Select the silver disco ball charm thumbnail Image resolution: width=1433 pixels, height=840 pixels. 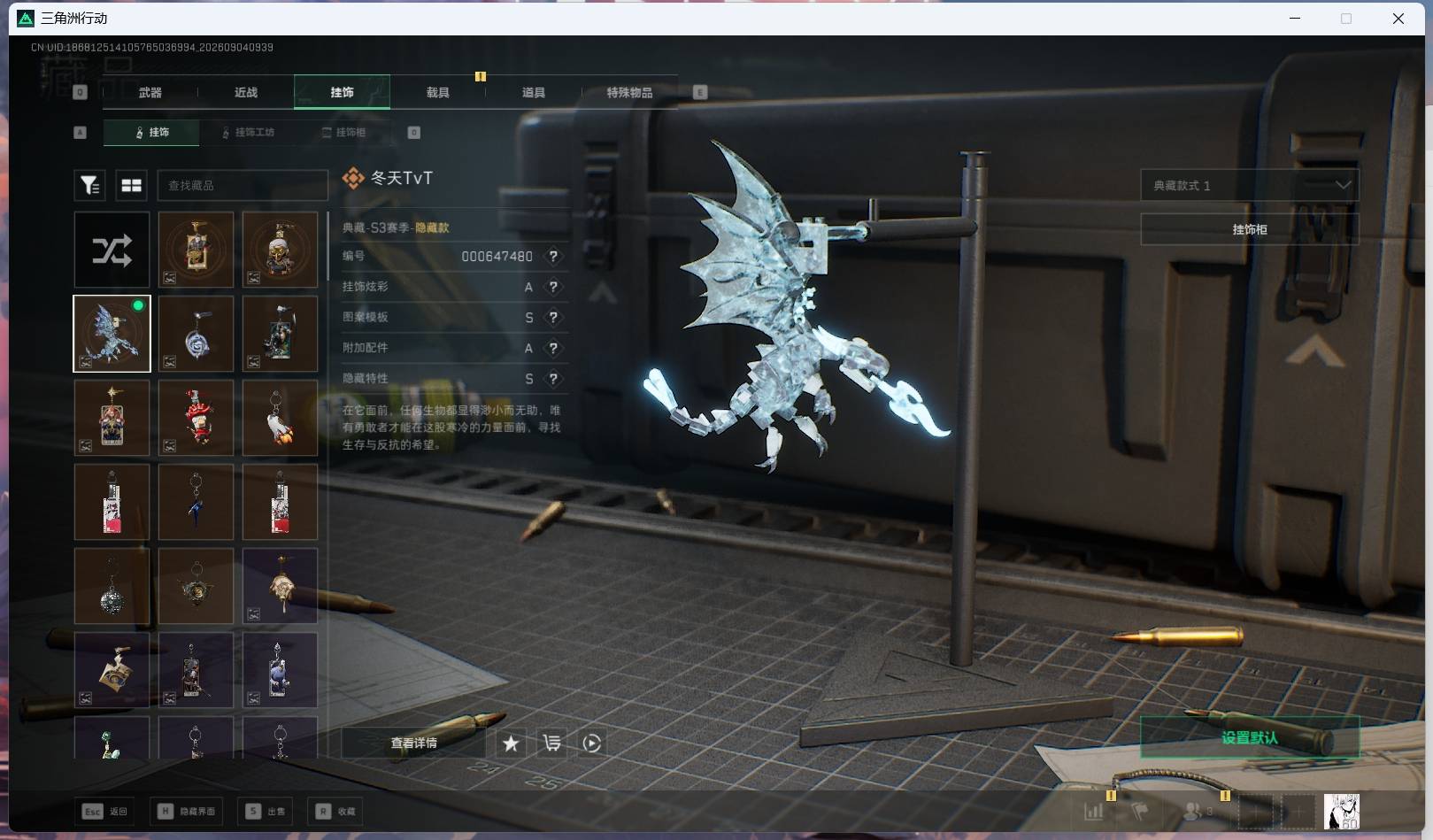pos(112,586)
